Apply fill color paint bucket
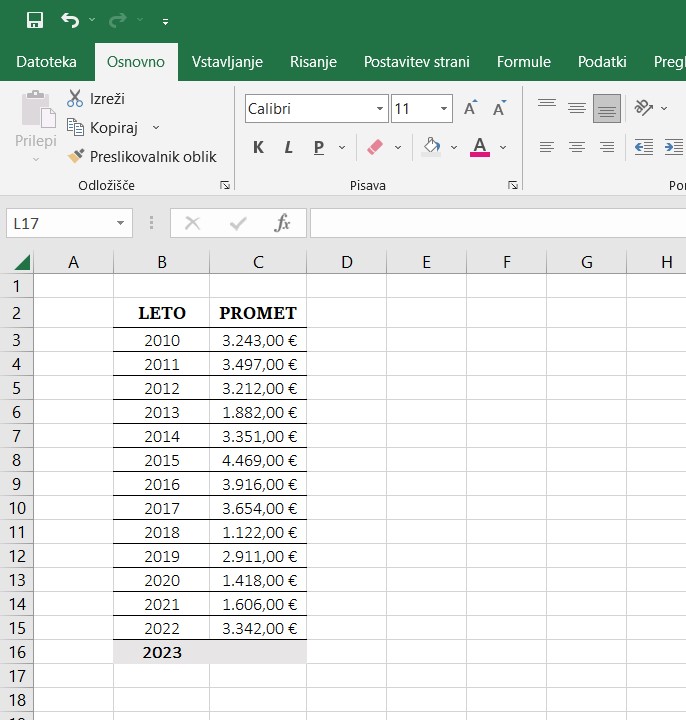 pos(431,147)
